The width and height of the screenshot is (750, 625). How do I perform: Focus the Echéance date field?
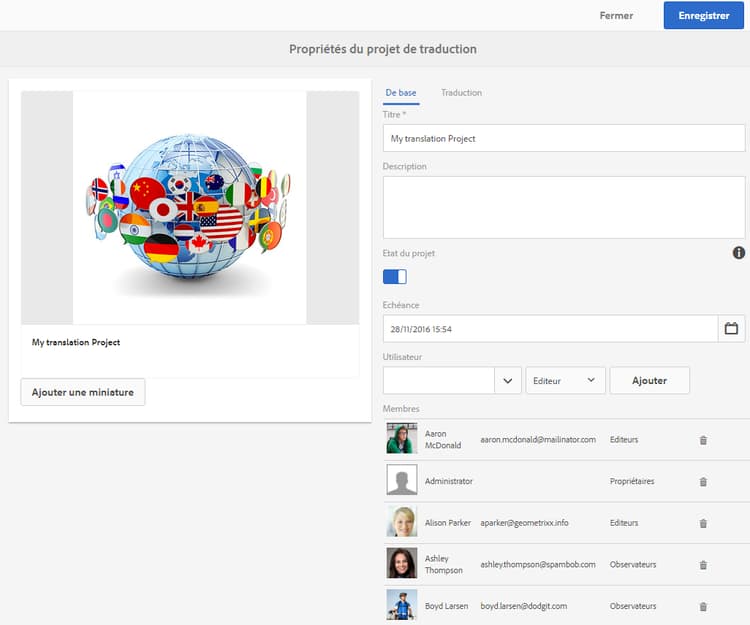click(550, 329)
